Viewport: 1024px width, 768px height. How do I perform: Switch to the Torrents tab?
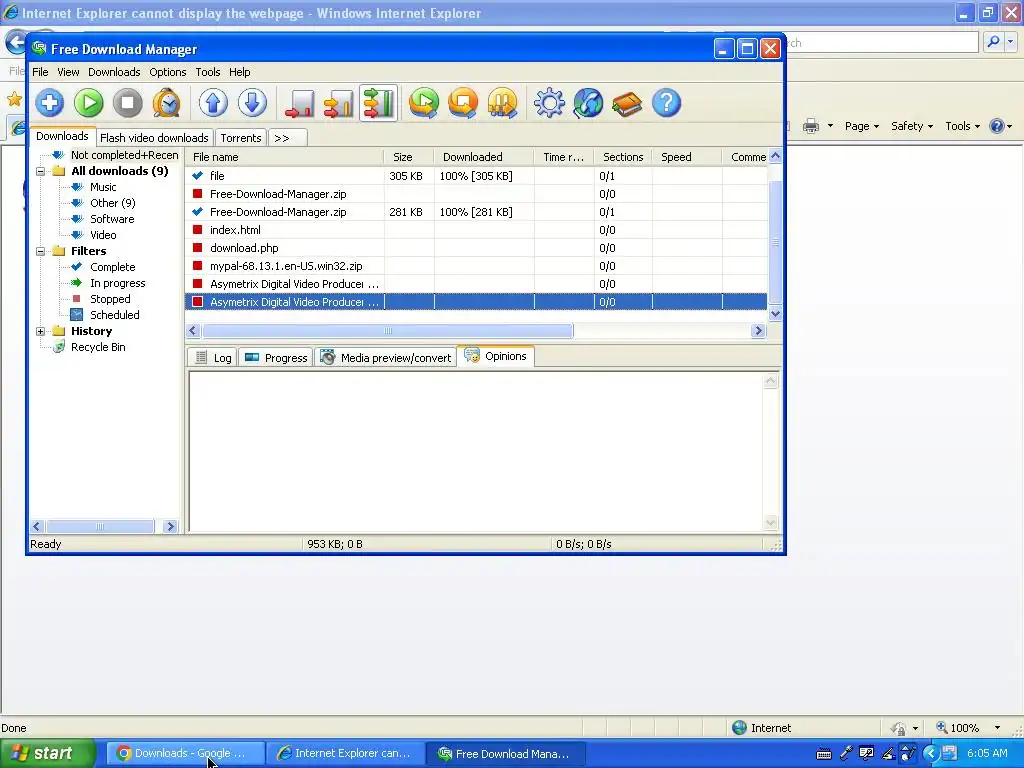pos(241,138)
